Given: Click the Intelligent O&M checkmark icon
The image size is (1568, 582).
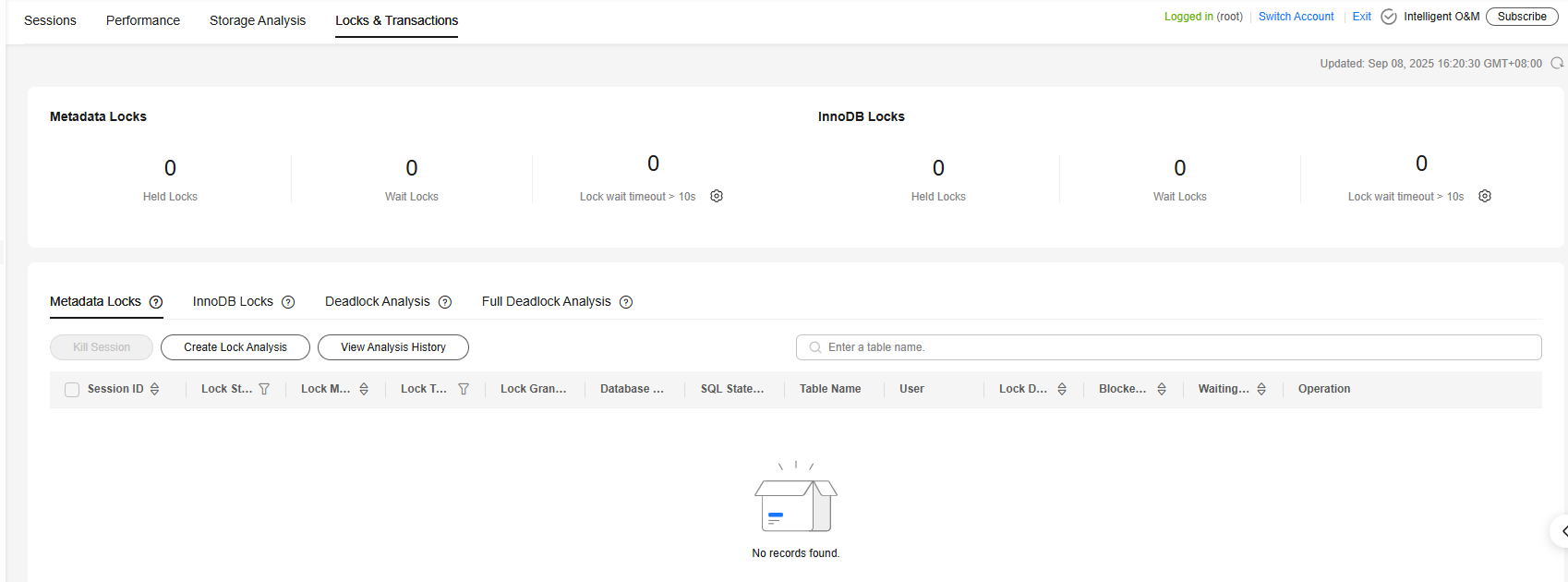Looking at the screenshot, I should coord(1389,17).
